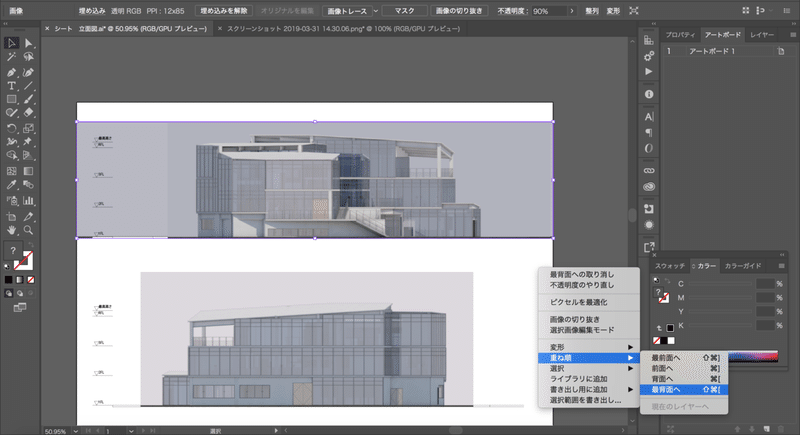Set color mode to solid Color
This screenshot has width=800, height=435.
click(x=8, y=280)
